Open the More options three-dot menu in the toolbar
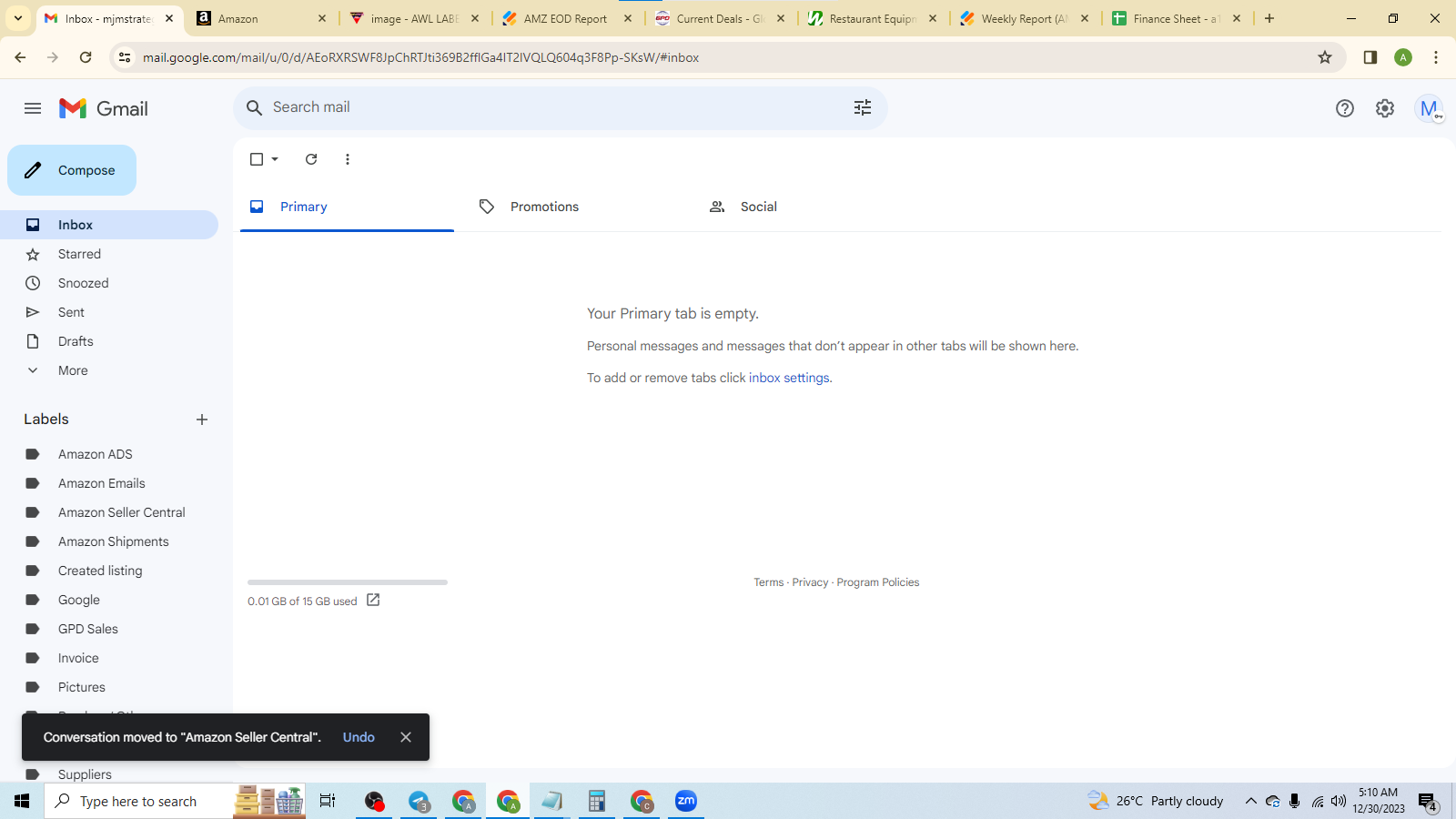This screenshot has height=819, width=1456. 348,159
